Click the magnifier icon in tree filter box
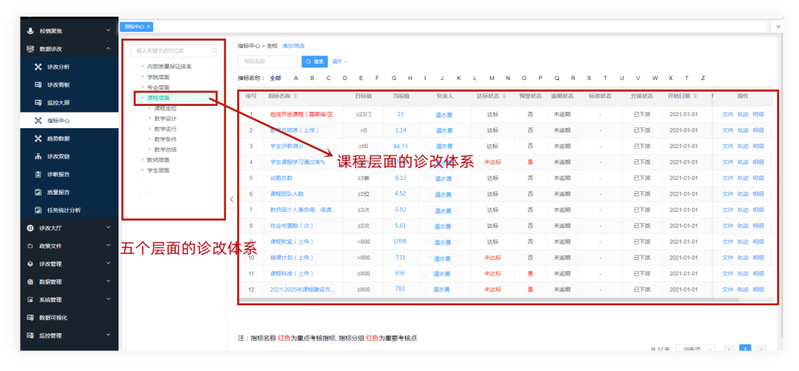This screenshot has height=371, width=799. (x=215, y=50)
